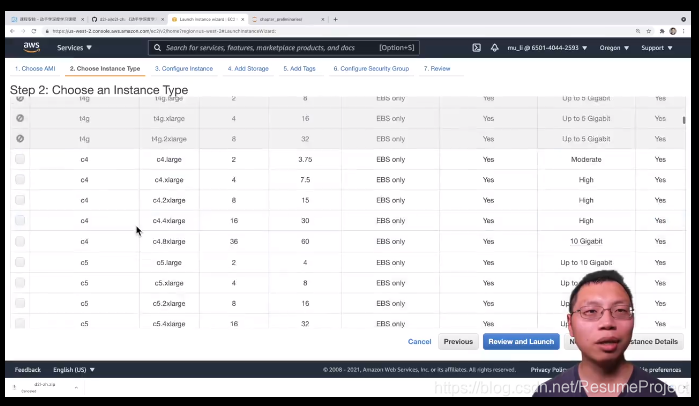Go to step 1 Choose AMI

pyautogui.click(x=35, y=69)
